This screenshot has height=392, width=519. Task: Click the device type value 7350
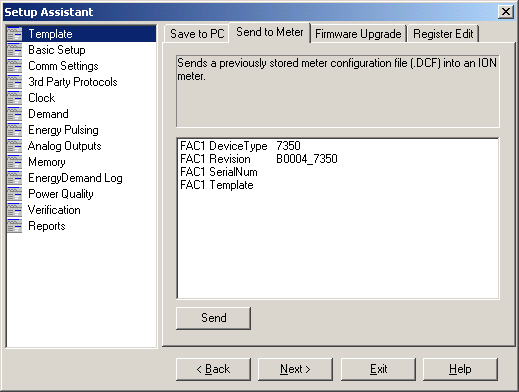288,146
